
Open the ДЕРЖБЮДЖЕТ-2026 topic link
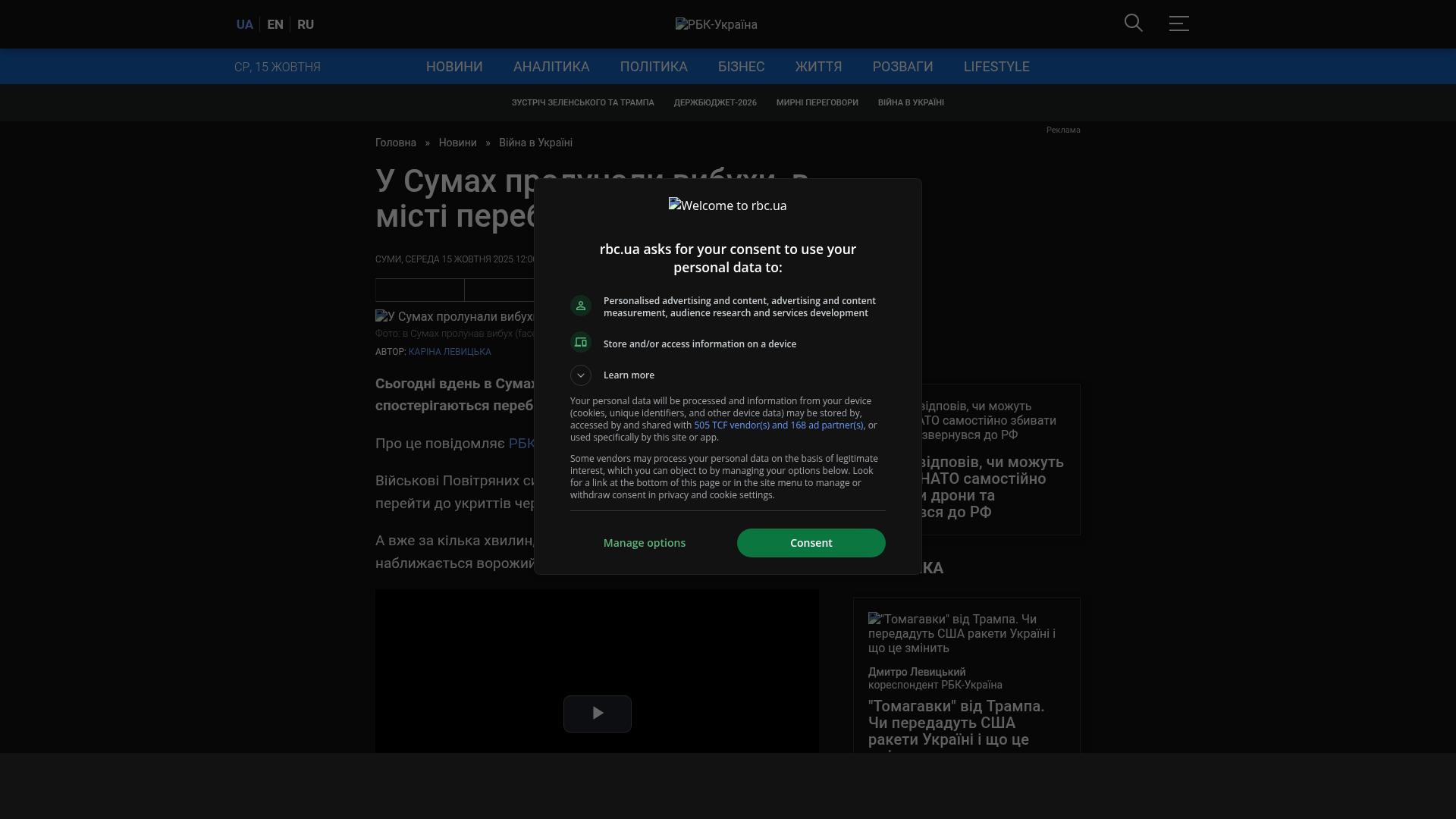(x=714, y=102)
